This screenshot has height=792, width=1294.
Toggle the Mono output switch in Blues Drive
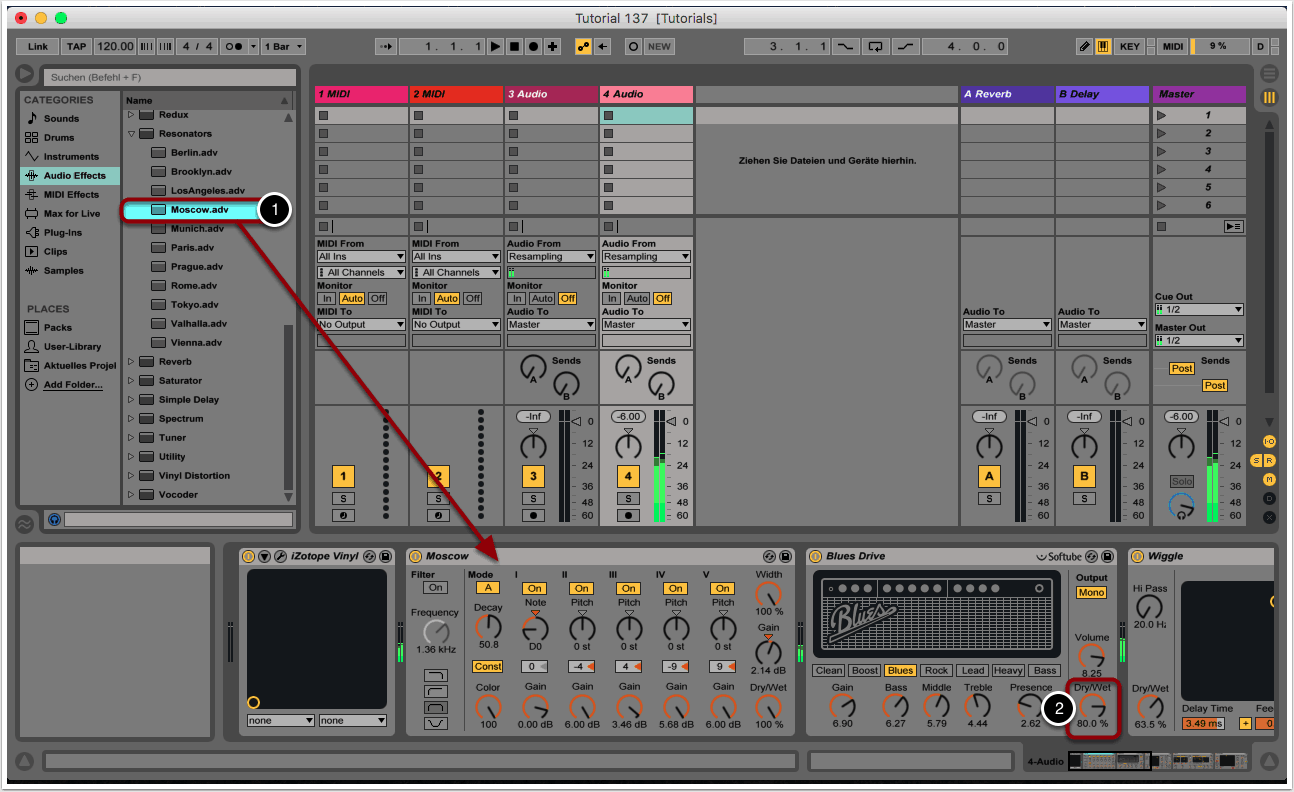pyautogui.click(x=1091, y=593)
